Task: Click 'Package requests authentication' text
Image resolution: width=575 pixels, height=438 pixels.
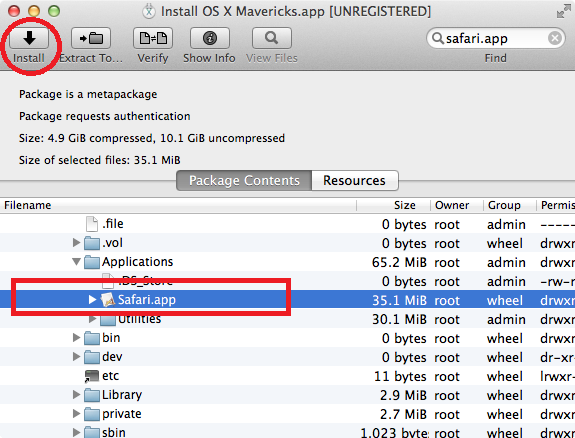Action: [x=105, y=116]
